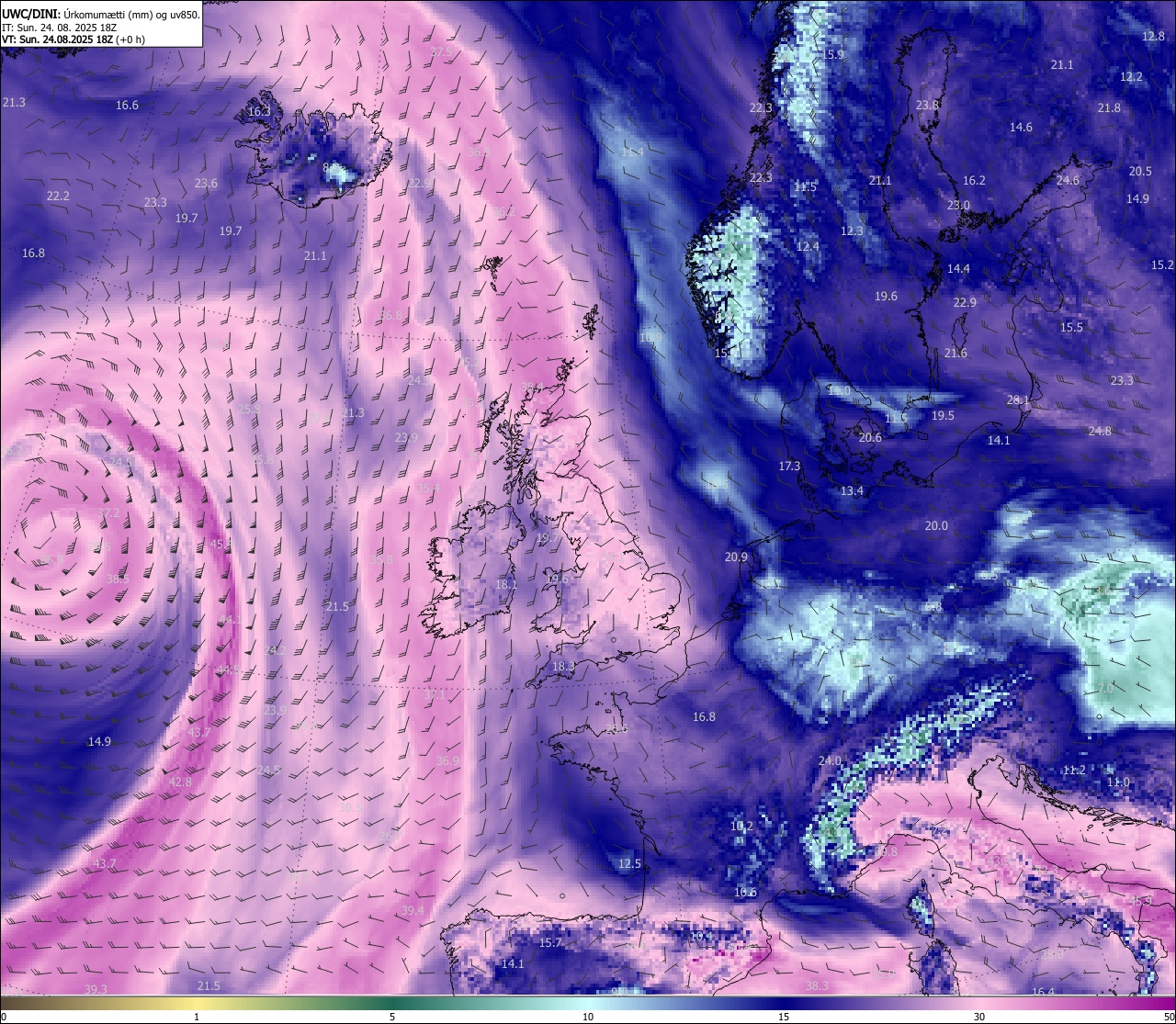
Task: Click the map value '15.2'
Action: 1162,265
